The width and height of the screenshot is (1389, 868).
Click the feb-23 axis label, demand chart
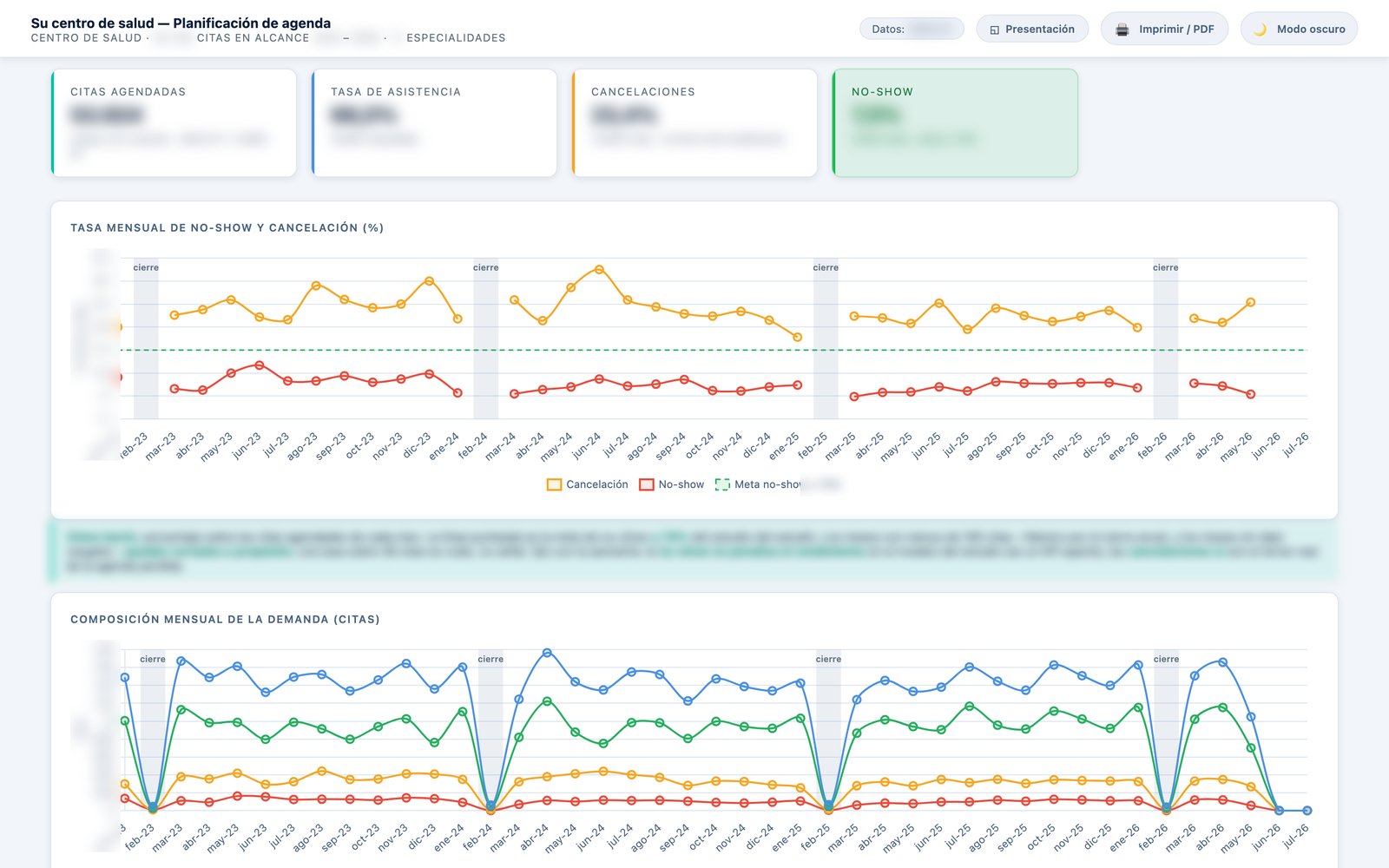tap(139, 836)
